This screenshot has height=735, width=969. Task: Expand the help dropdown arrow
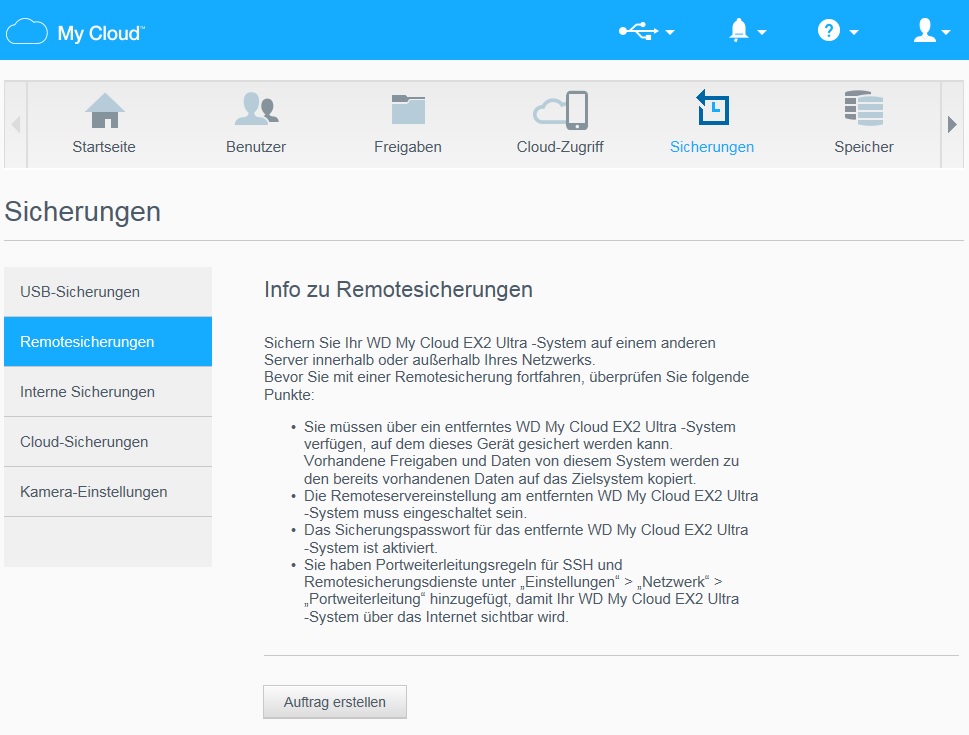(853, 32)
